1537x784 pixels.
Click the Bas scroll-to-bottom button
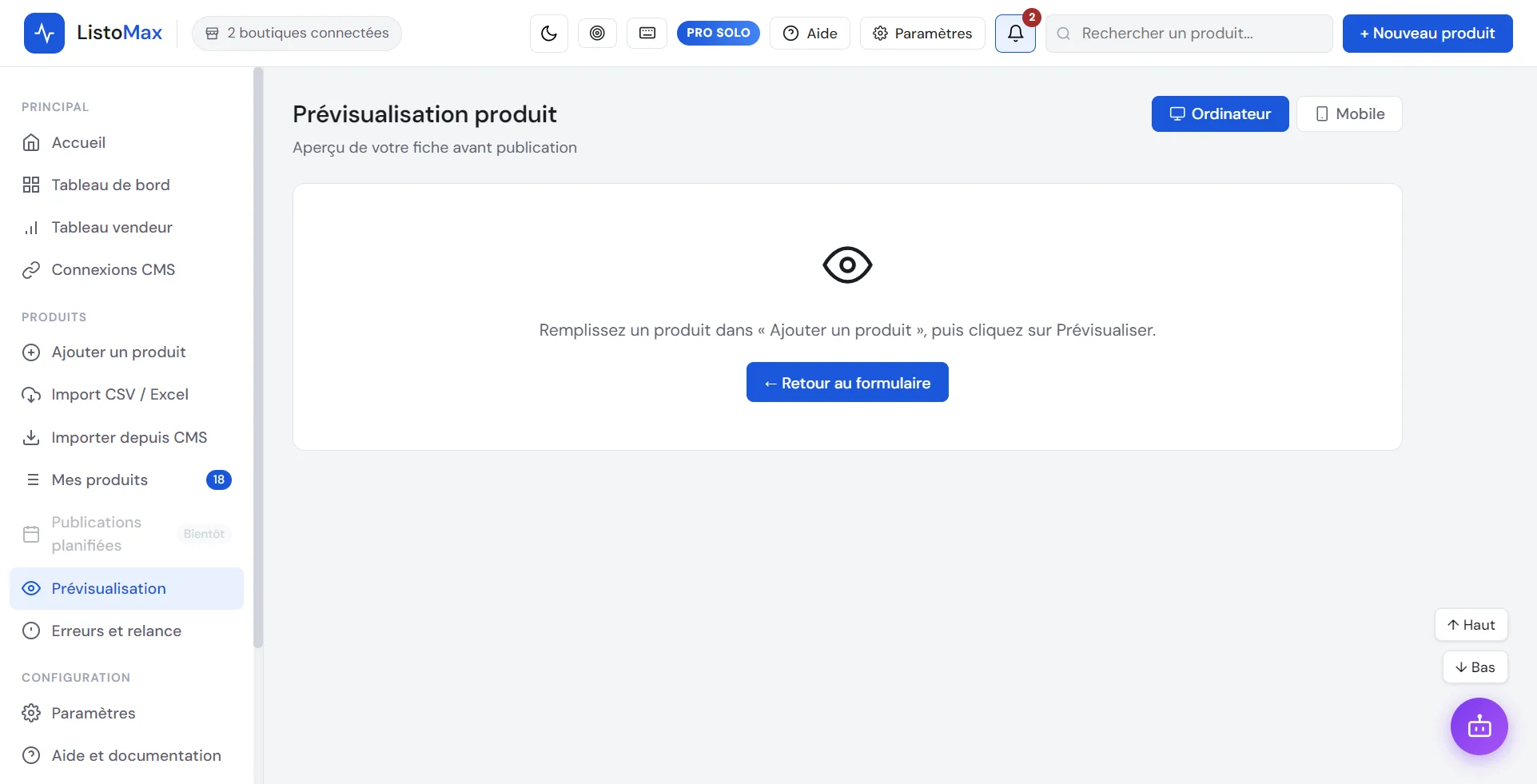1475,667
